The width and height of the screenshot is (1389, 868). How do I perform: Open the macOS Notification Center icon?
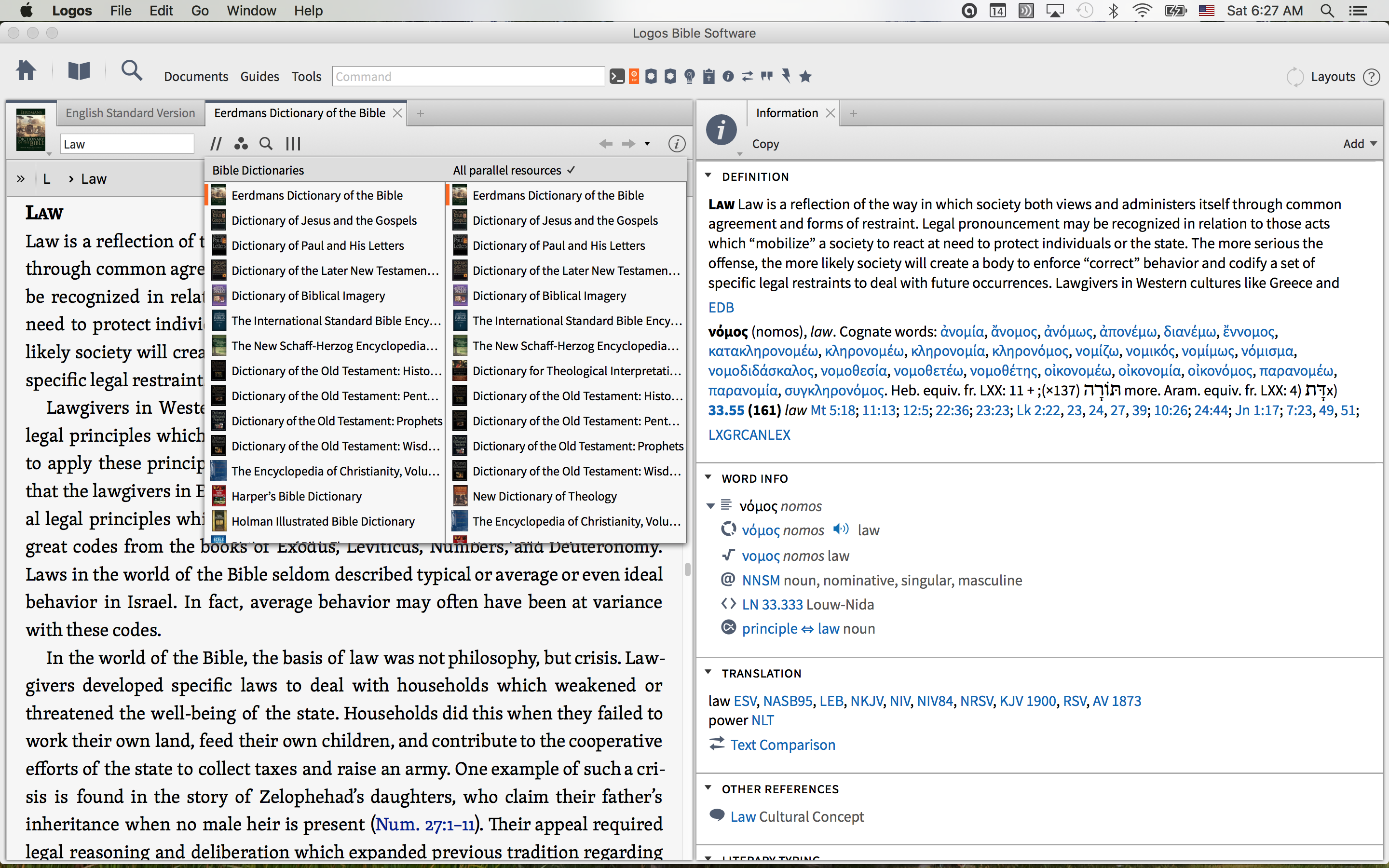pos(1358,10)
